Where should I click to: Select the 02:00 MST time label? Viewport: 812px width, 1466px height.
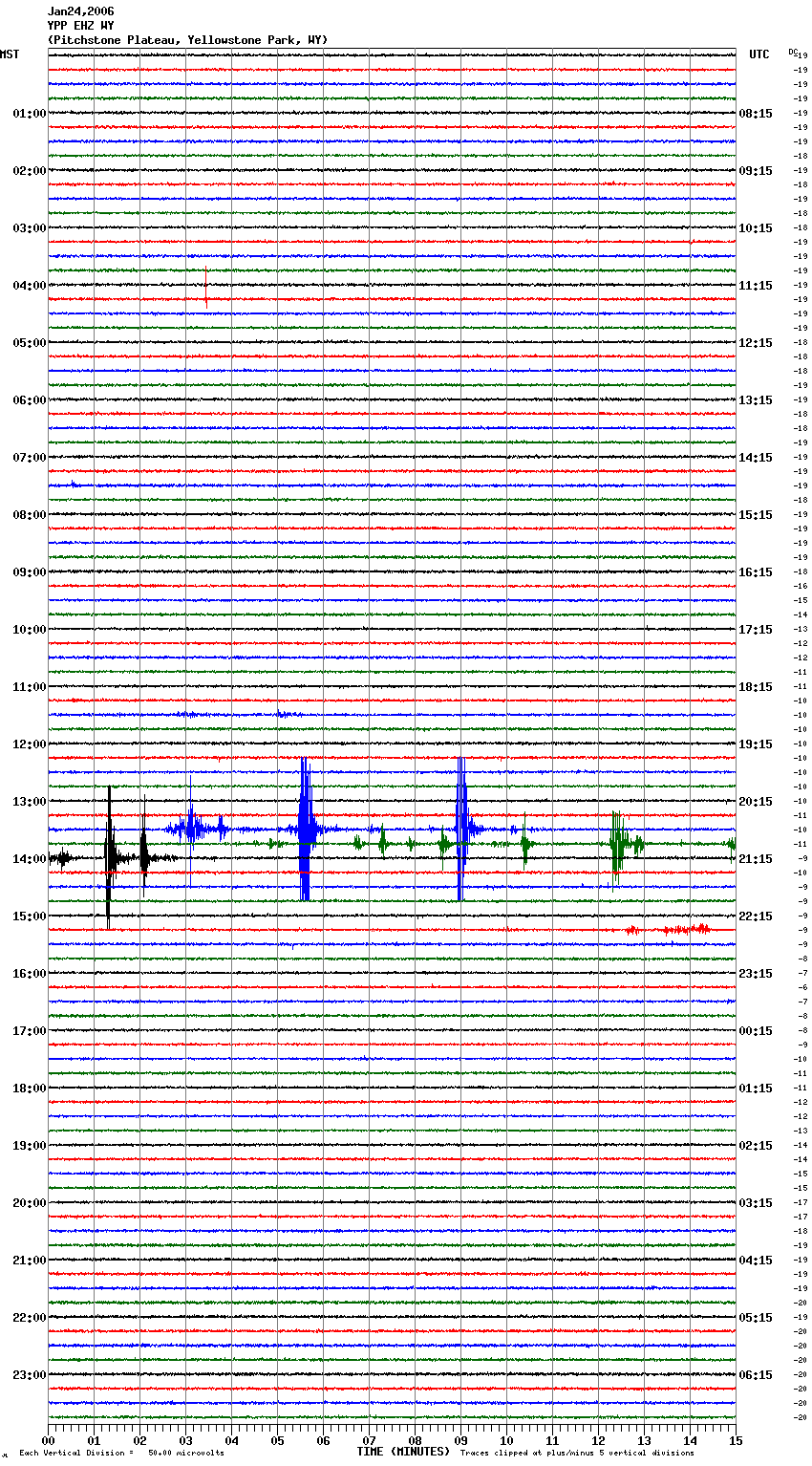tap(29, 171)
